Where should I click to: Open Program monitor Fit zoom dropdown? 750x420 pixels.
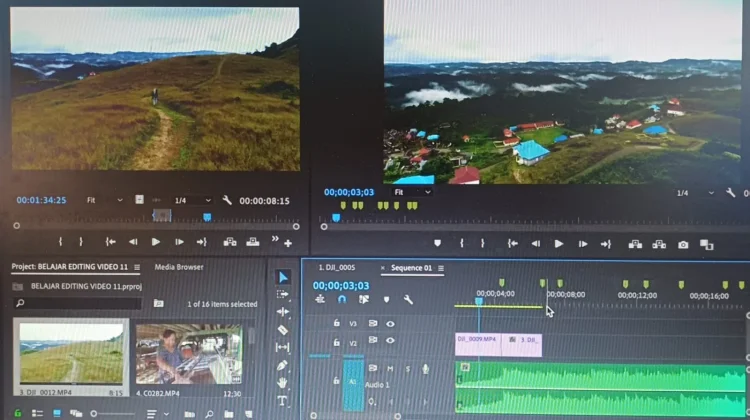click(412, 192)
